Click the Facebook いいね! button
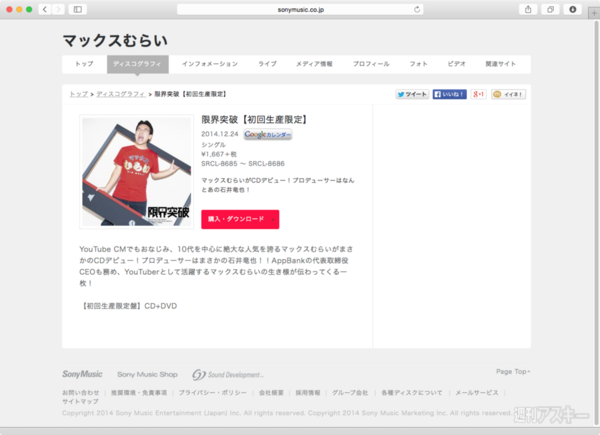600x435 pixels. [449, 94]
